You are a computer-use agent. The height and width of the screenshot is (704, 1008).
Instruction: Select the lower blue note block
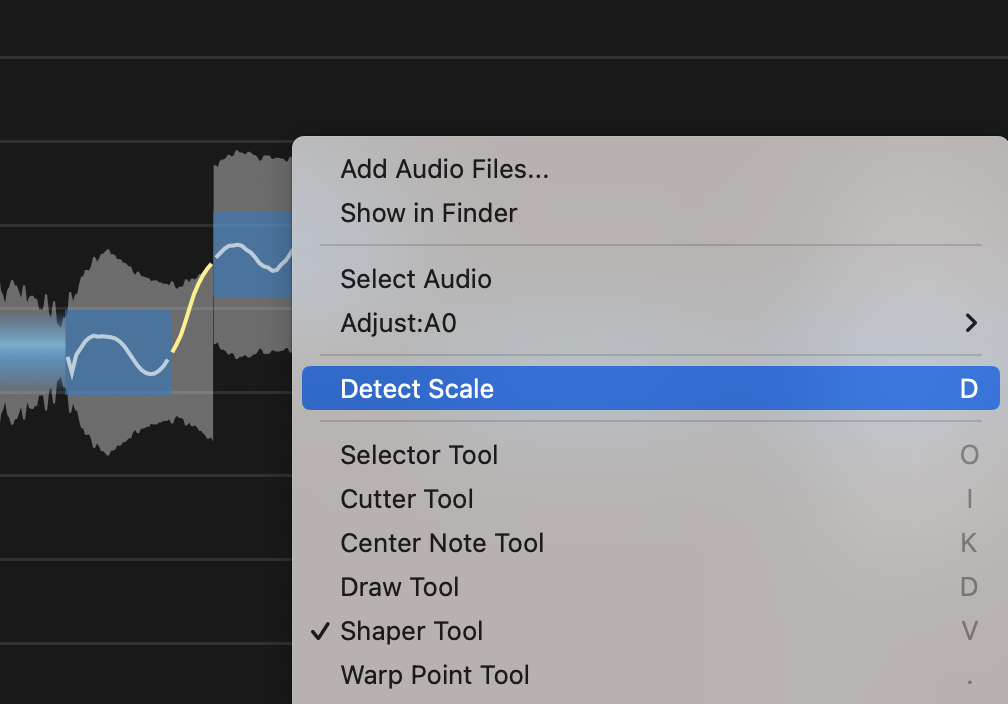[x=118, y=352]
